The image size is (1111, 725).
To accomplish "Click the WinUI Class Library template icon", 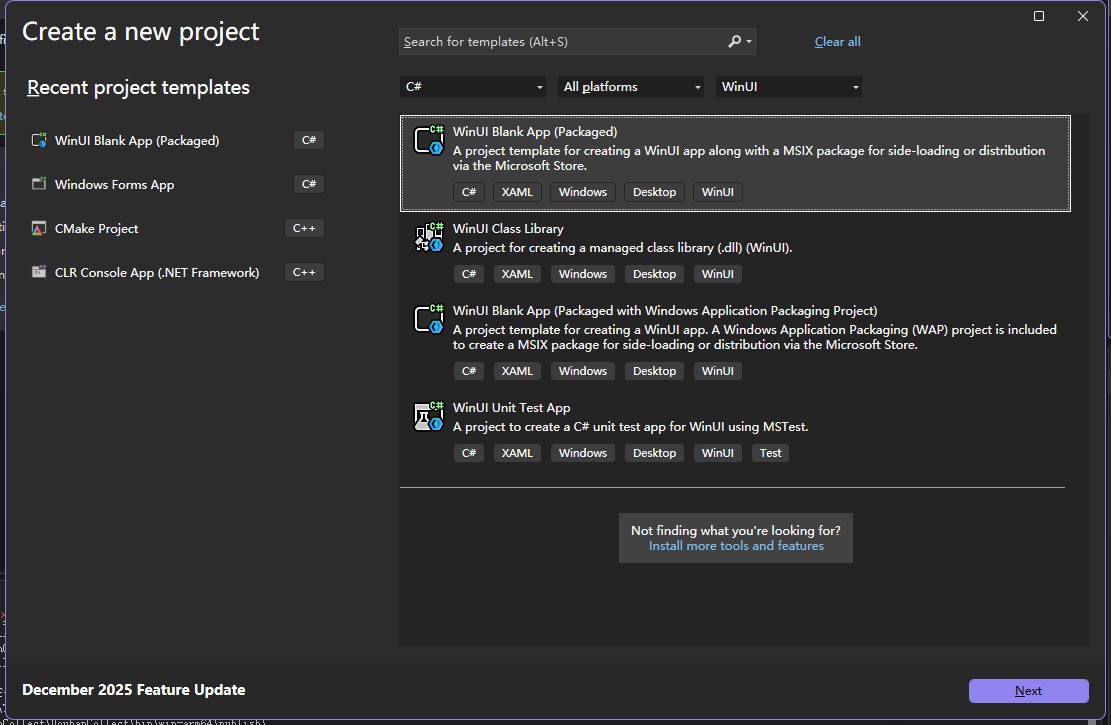I will (x=429, y=237).
